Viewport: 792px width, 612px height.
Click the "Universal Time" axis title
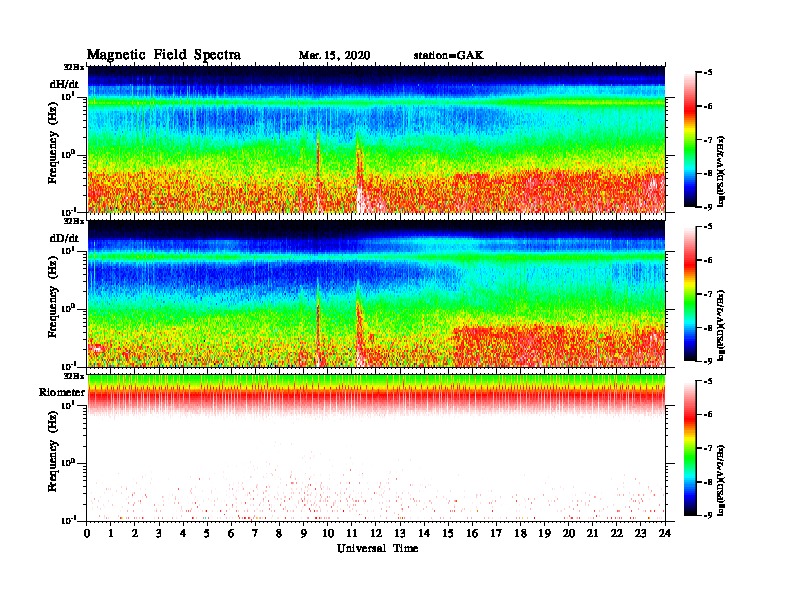377,548
